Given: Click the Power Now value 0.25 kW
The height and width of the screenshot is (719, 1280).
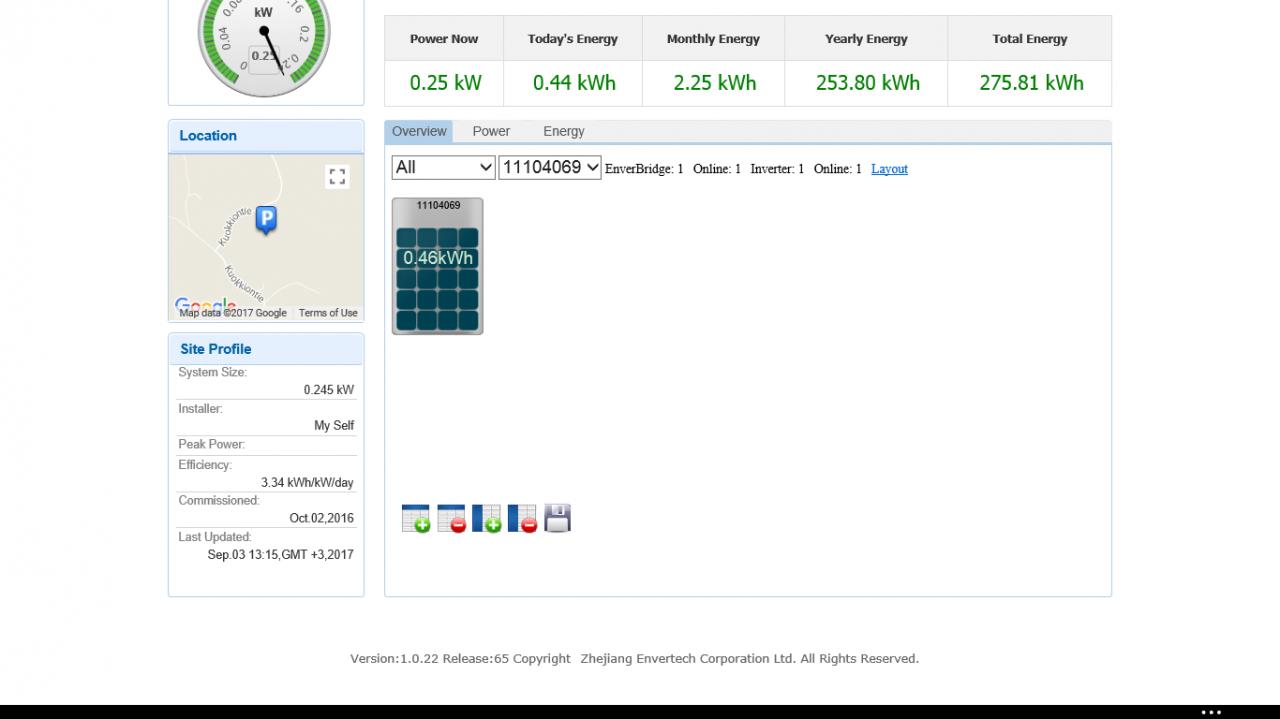Looking at the screenshot, I should (445, 83).
